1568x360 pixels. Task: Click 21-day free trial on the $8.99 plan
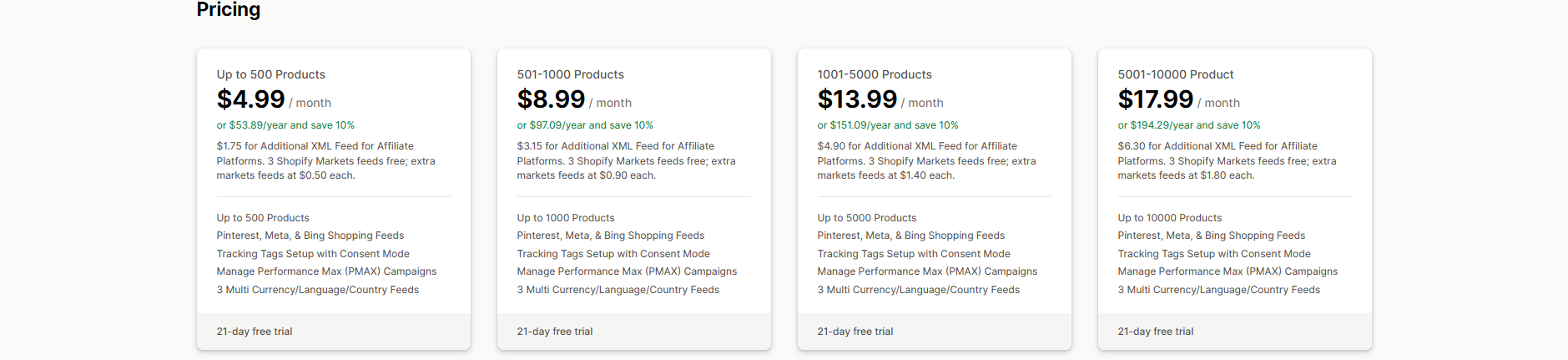pyautogui.click(x=555, y=332)
